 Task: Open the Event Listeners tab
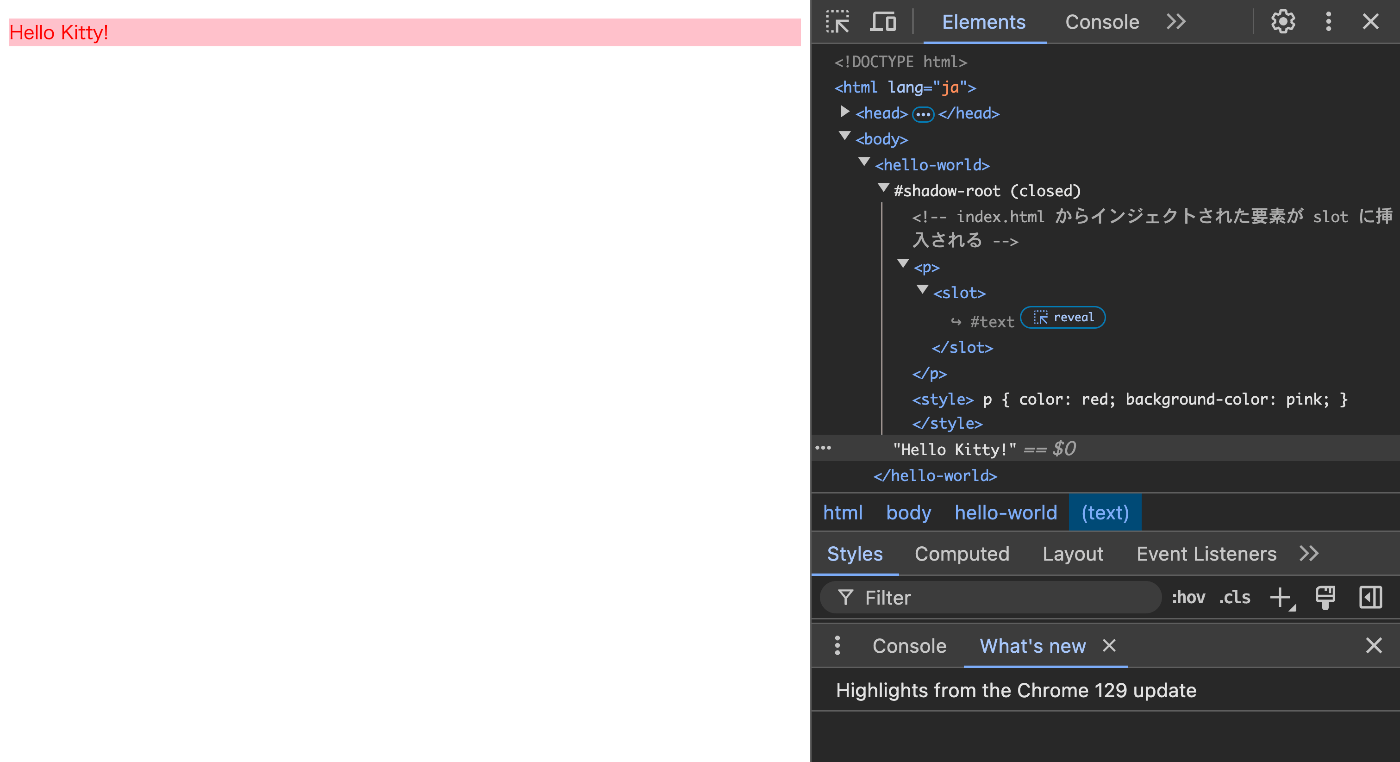1206,554
